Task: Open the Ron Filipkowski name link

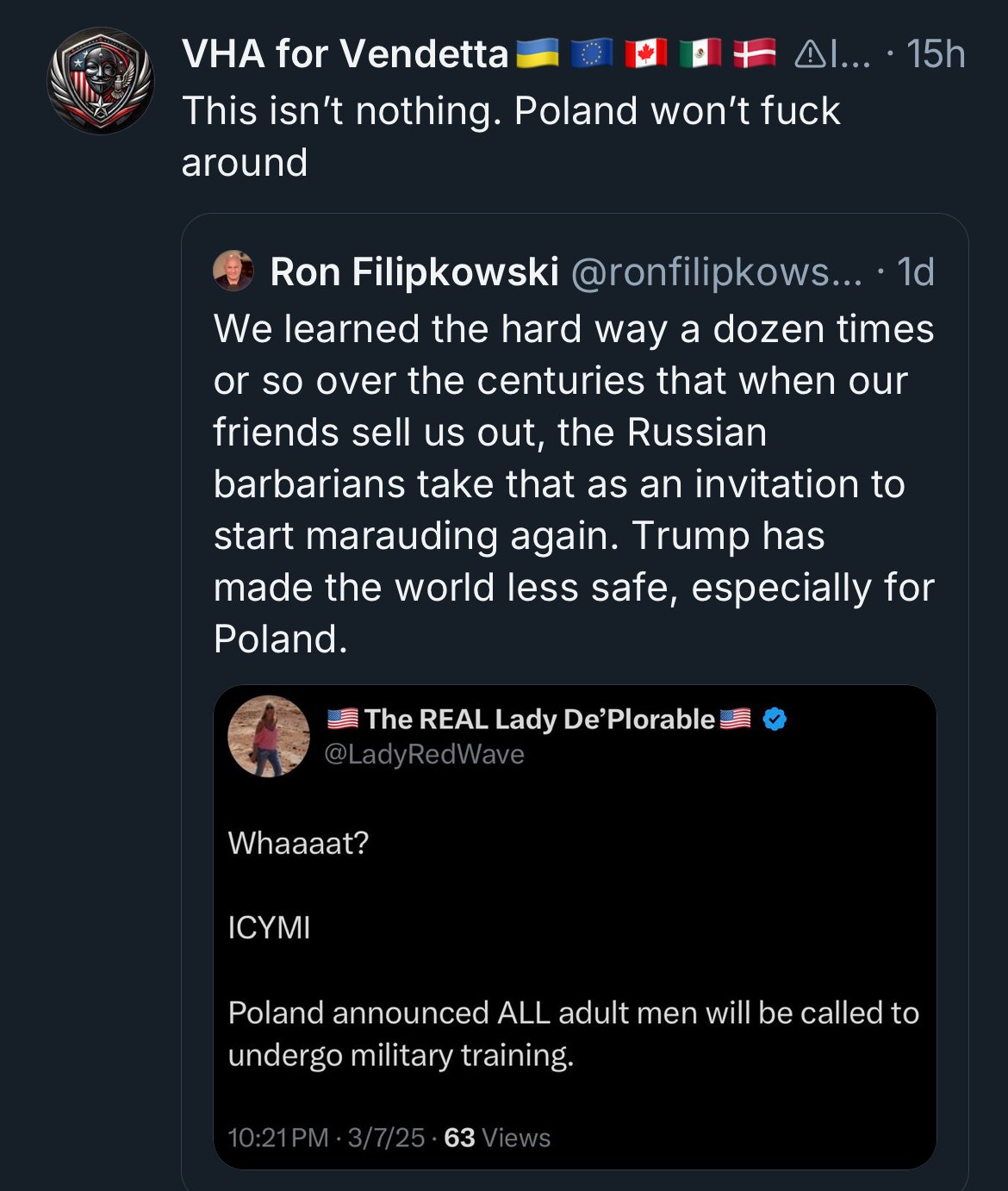Action: point(414,272)
